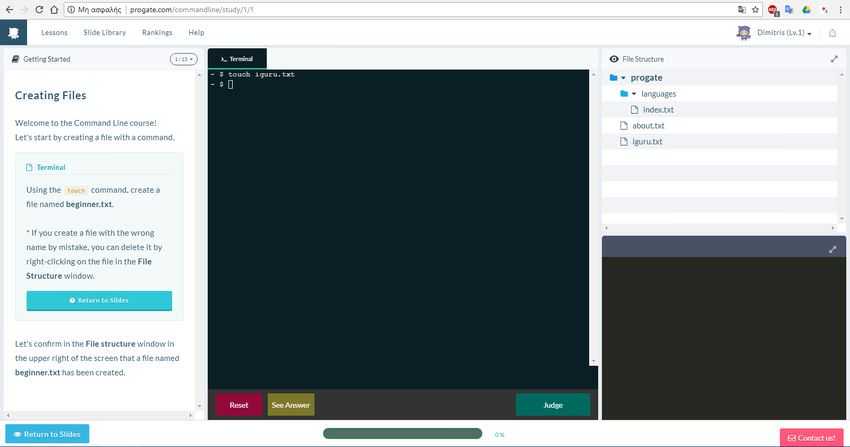Open browser home page icon

coord(54,10)
